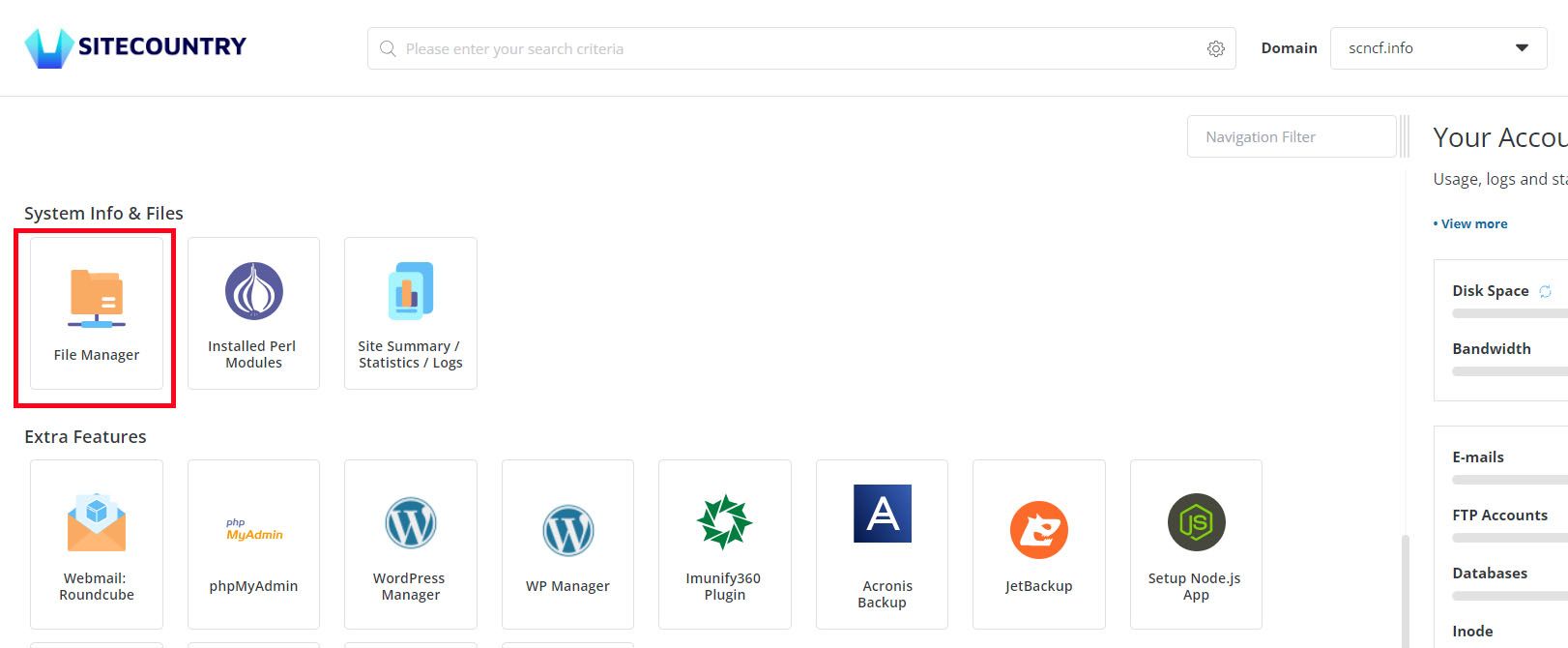Click the Installed Perl Modules label
The height and width of the screenshot is (648, 1568).
[252, 354]
